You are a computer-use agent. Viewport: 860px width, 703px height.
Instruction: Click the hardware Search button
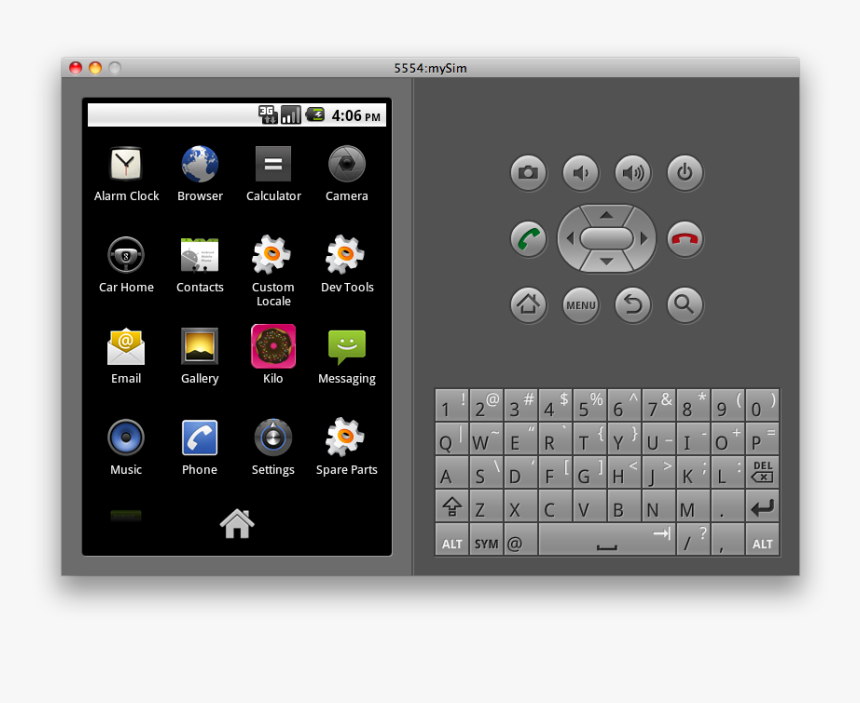coord(685,304)
